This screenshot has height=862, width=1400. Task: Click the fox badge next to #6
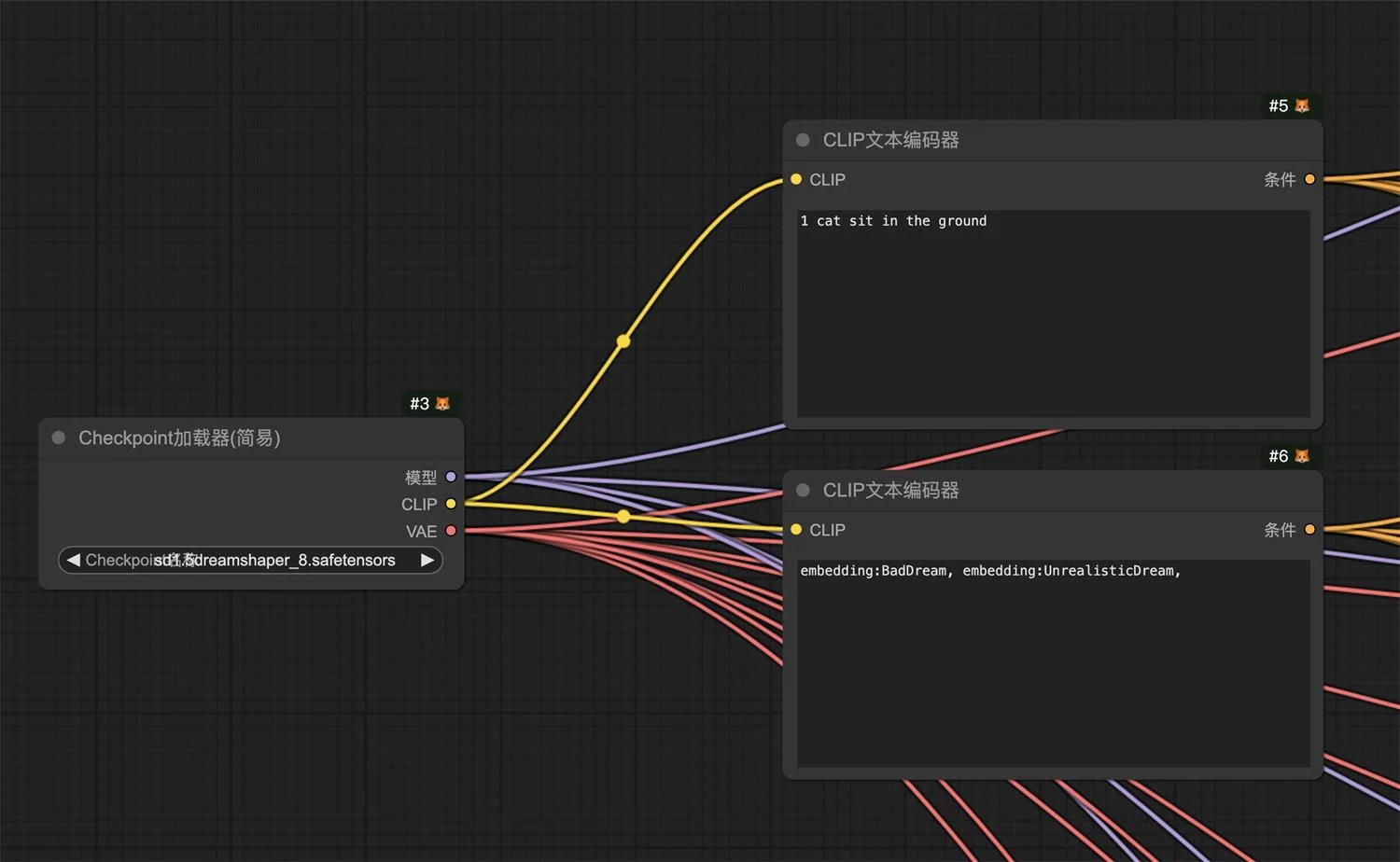[1302, 456]
